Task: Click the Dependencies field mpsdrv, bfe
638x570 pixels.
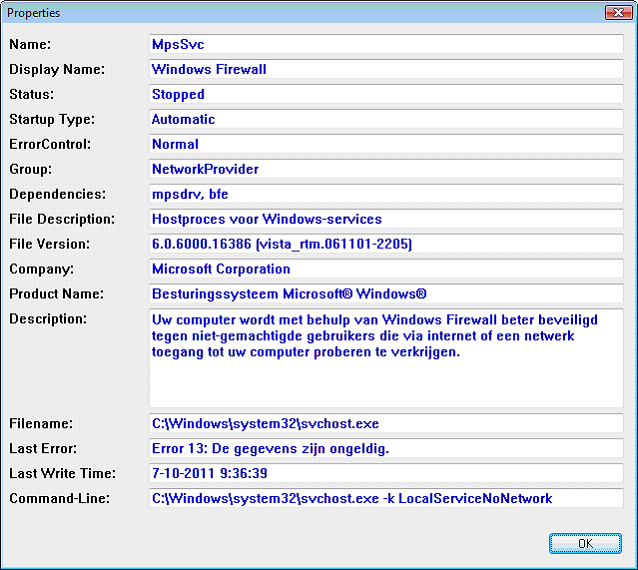Action: click(x=386, y=194)
